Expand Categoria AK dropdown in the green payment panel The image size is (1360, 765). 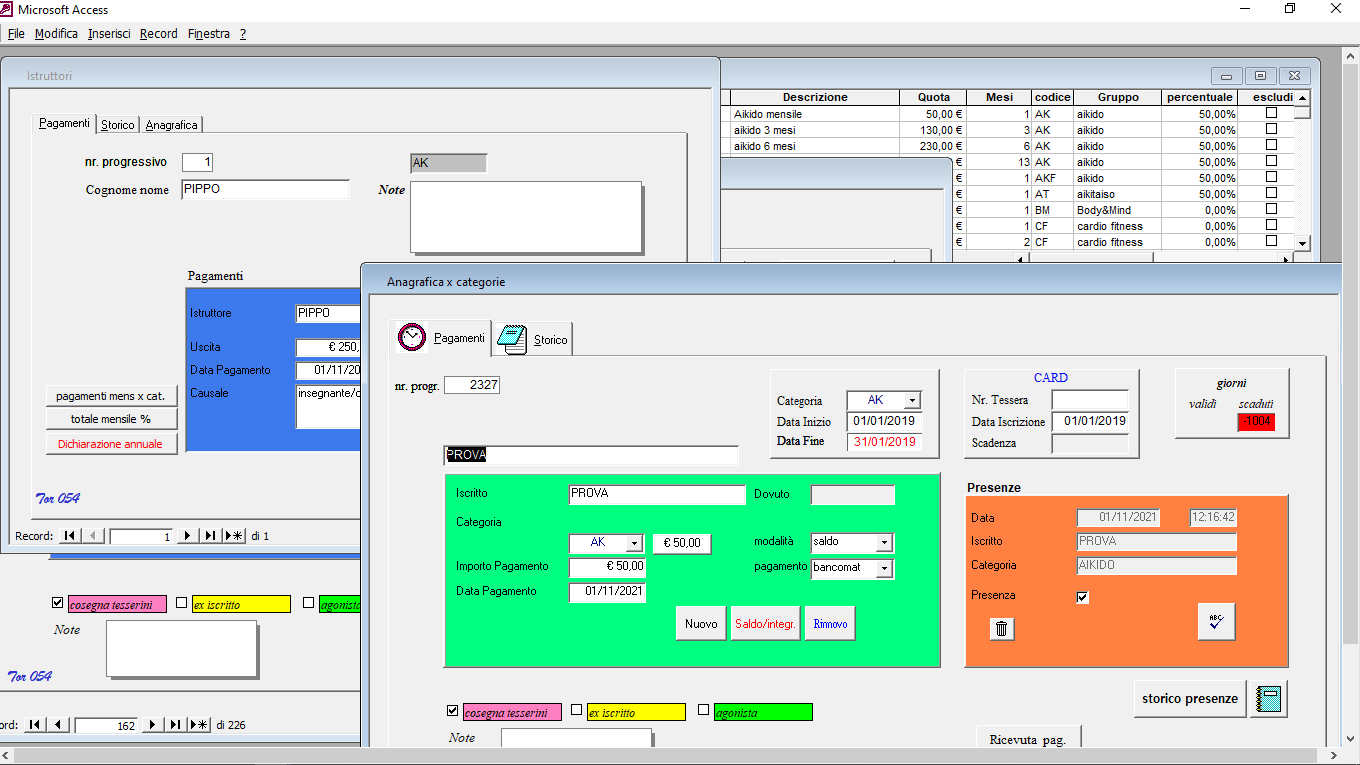pos(634,543)
